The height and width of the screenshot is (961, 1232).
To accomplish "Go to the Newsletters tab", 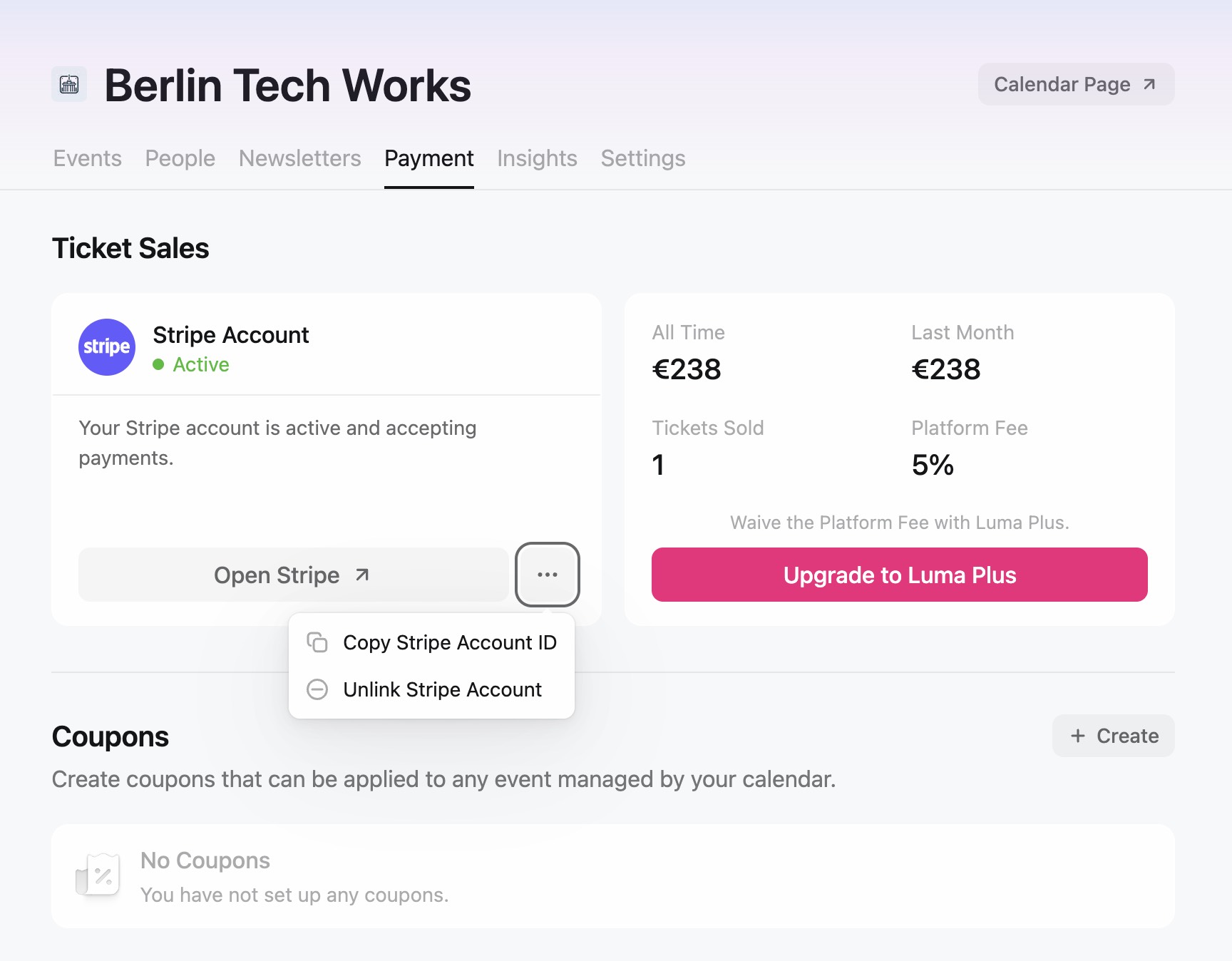I will (299, 158).
